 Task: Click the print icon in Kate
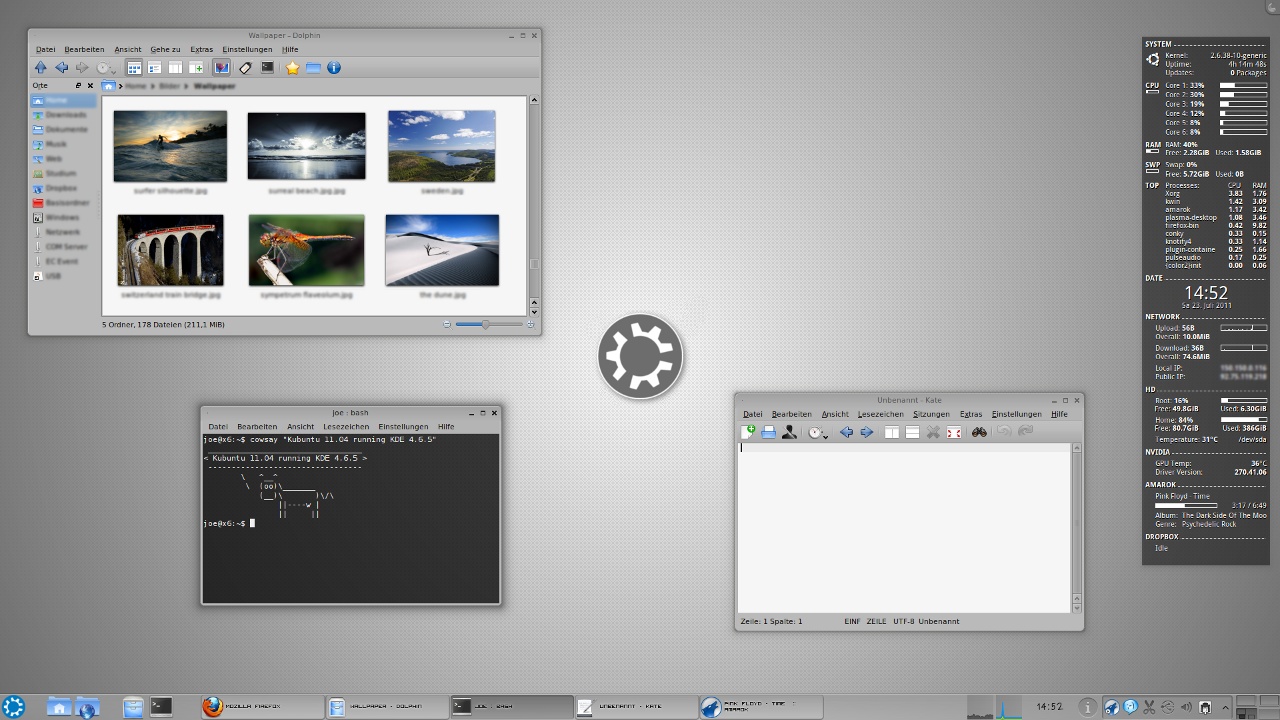[768, 432]
